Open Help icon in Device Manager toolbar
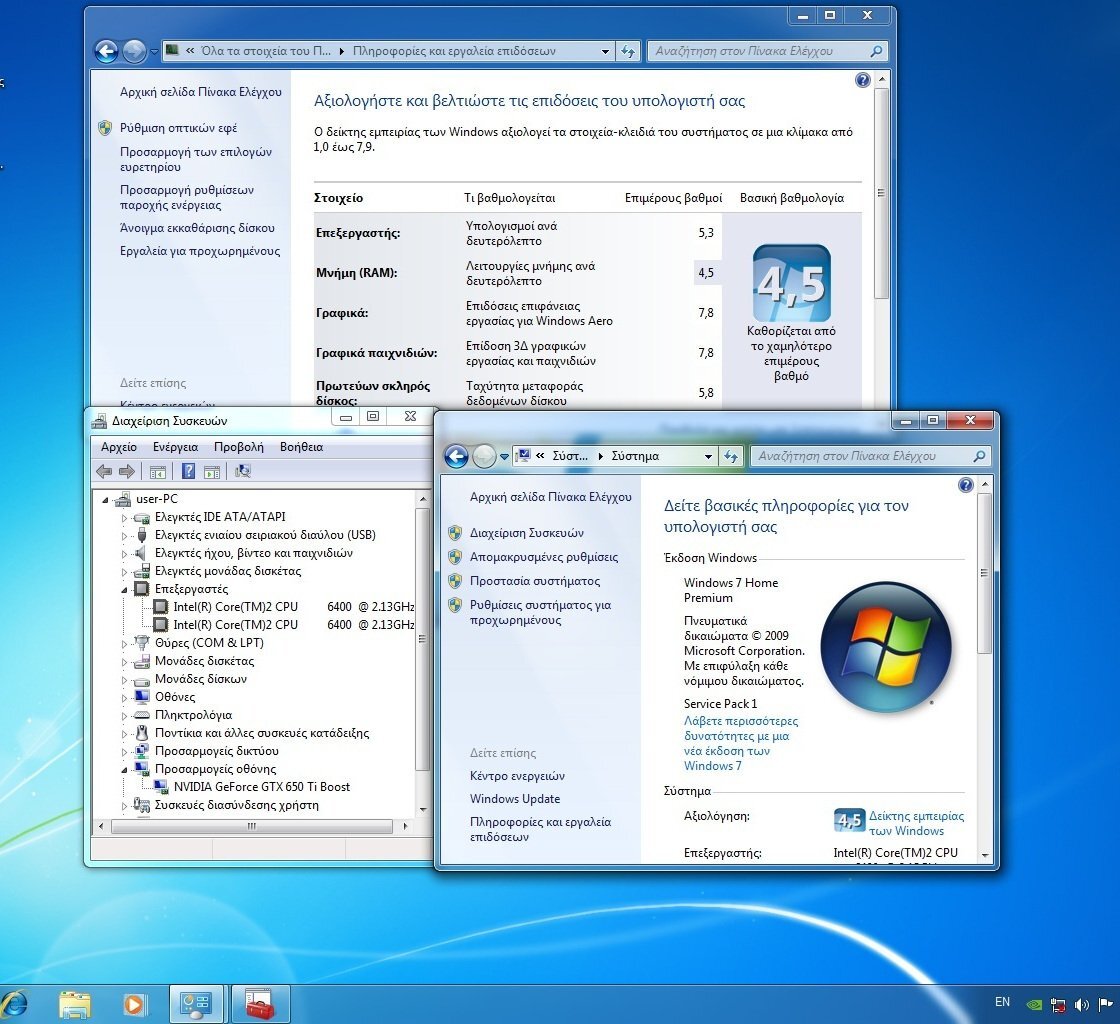The width and height of the screenshot is (1120, 1024). tap(188, 471)
